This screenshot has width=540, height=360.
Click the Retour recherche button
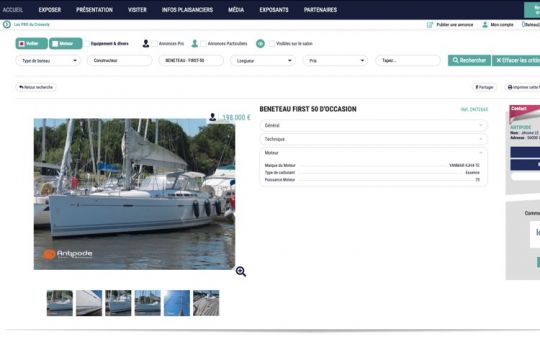tap(36, 87)
